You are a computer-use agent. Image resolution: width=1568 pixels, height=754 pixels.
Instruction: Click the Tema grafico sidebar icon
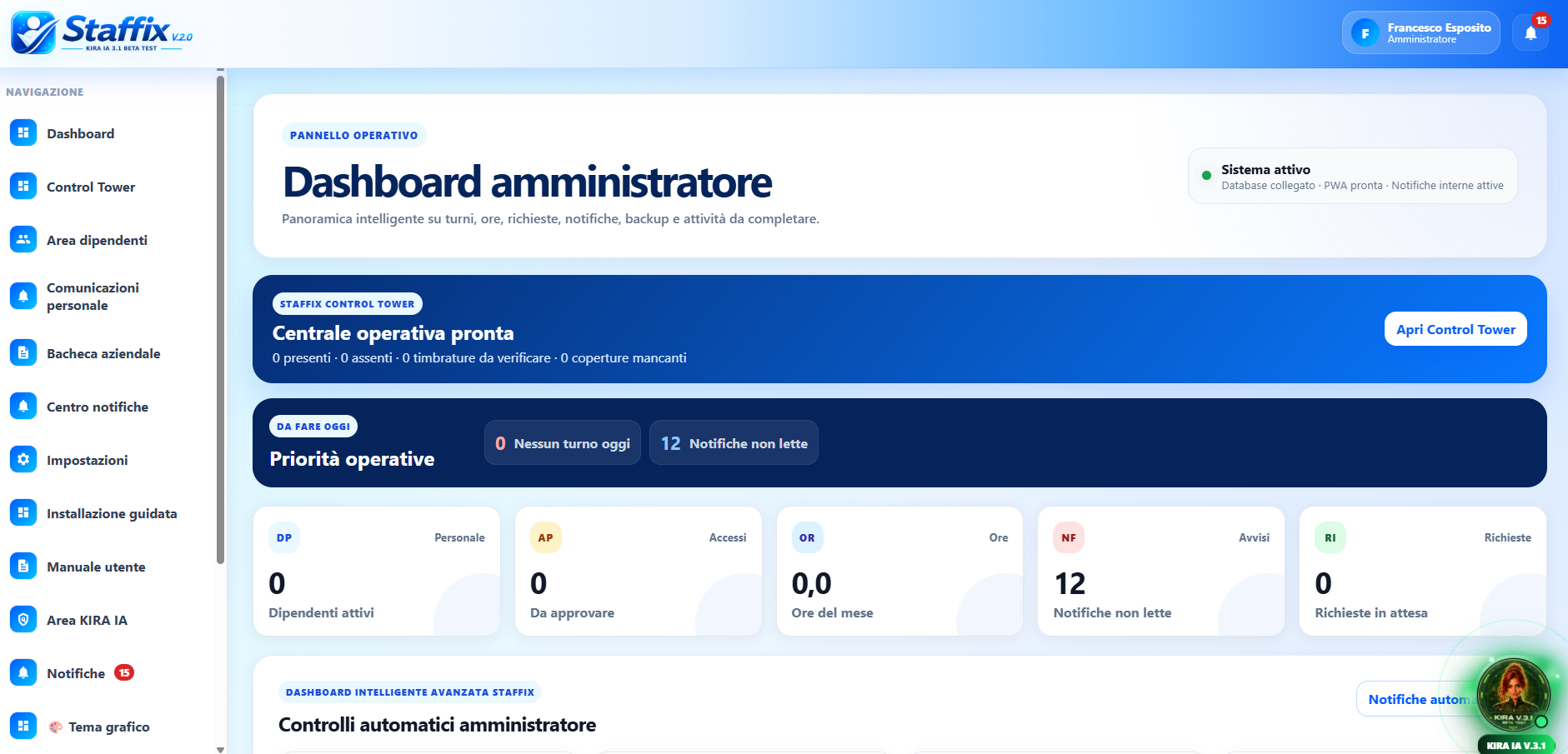(x=23, y=726)
